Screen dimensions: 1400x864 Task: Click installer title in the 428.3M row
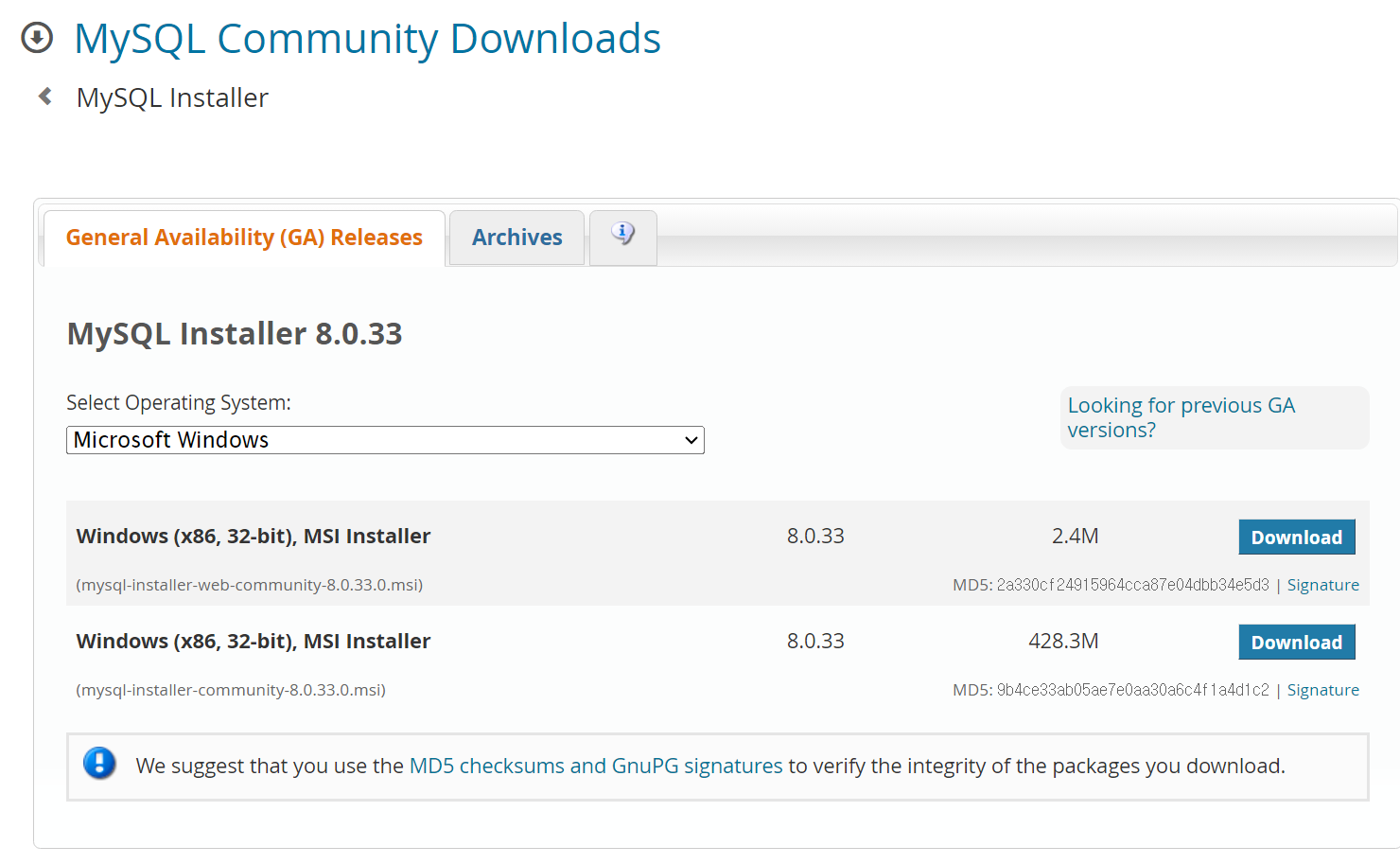(x=254, y=642)
